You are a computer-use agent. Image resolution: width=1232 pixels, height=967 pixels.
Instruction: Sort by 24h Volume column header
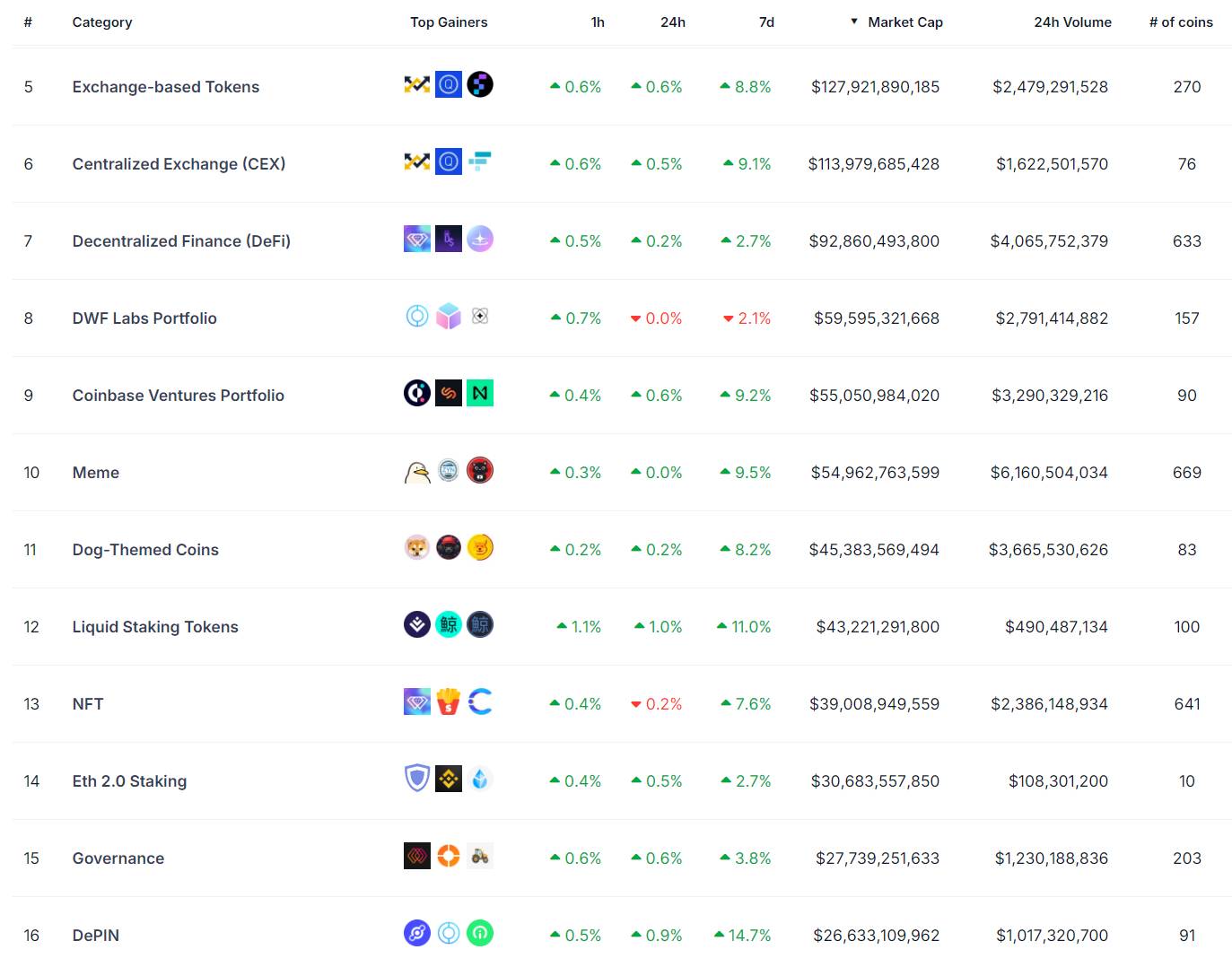coord(1072,22)
